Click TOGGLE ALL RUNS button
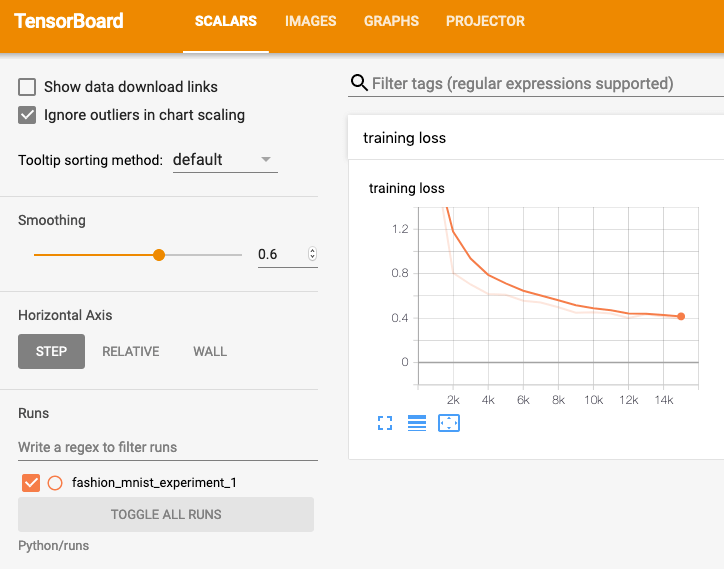 [166, 514]
